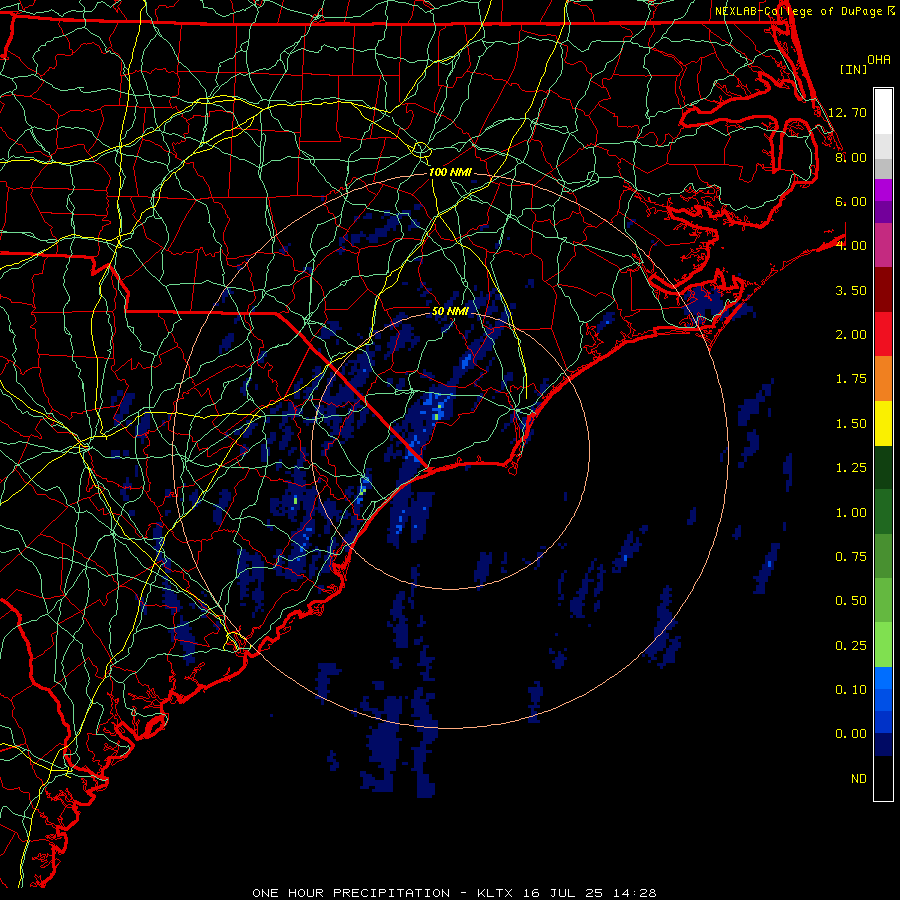Select the 1.50 legend value
This screenshot has width=900, height=900.
tap(851, 424)
